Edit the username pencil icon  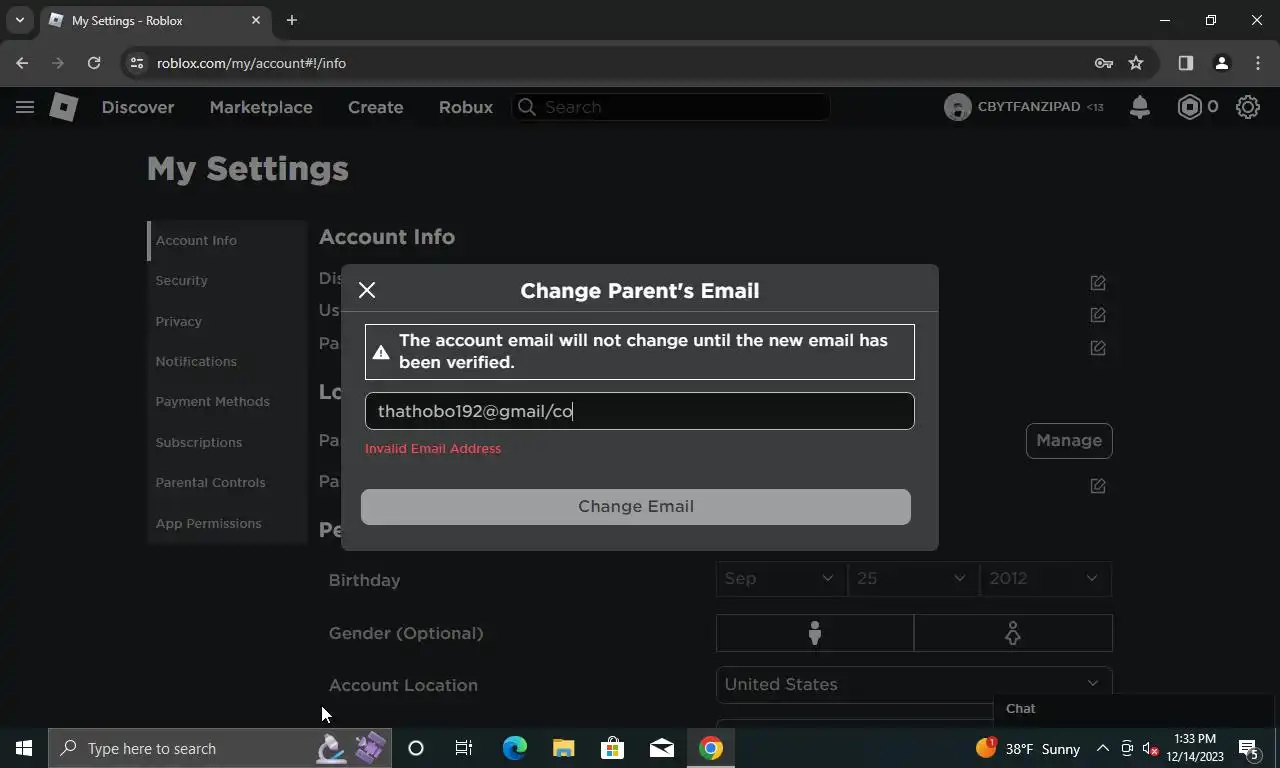(x=1098, y=315)
